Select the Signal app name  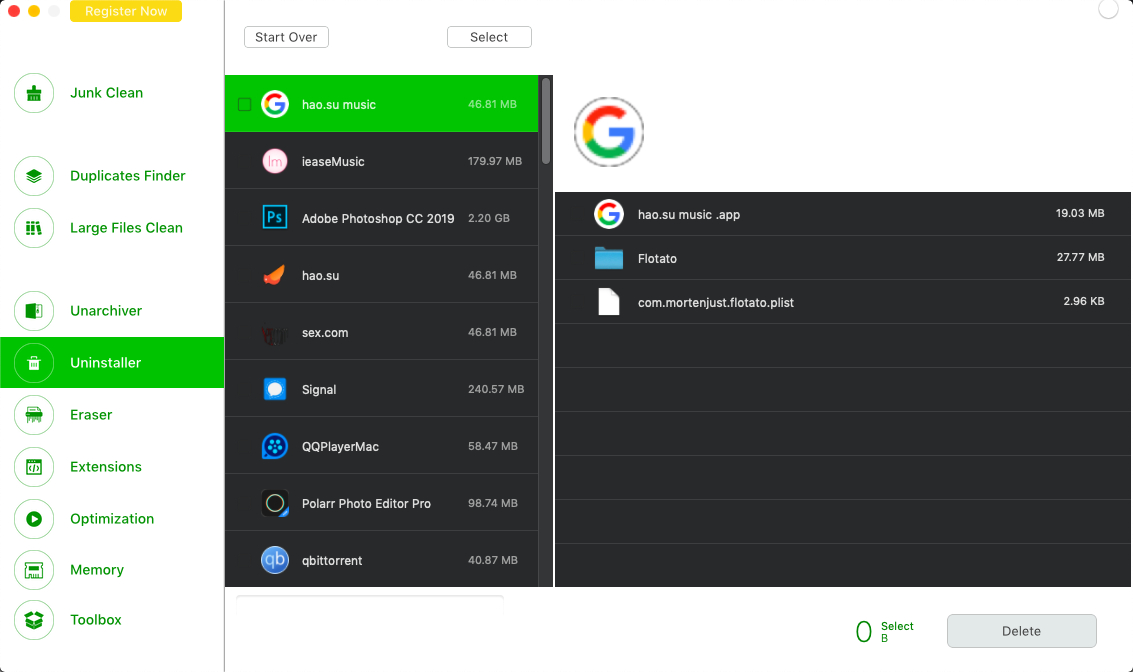point(319,389)
